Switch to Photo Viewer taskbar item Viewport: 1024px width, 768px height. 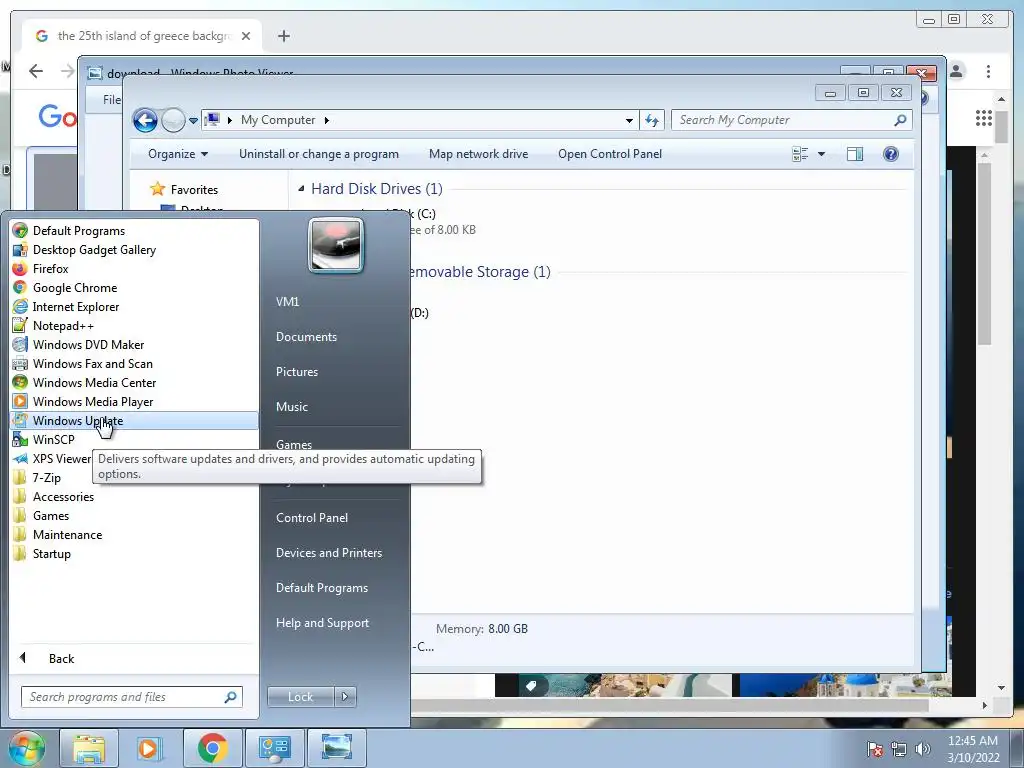tap(336, 748)
